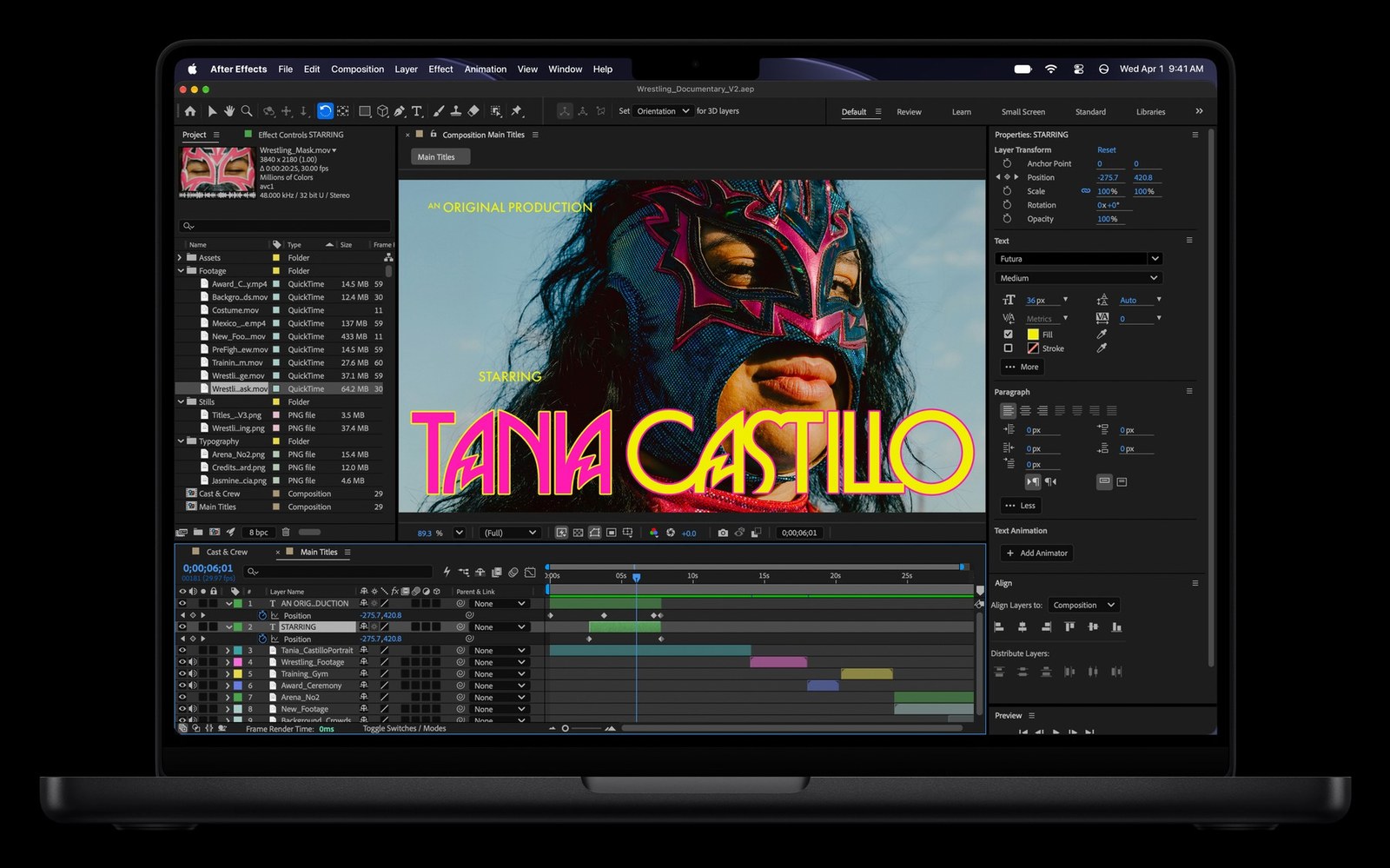Click the timeline zoom slider
This screenshot has height=868, width=1390.
click(x=582, y=728)
